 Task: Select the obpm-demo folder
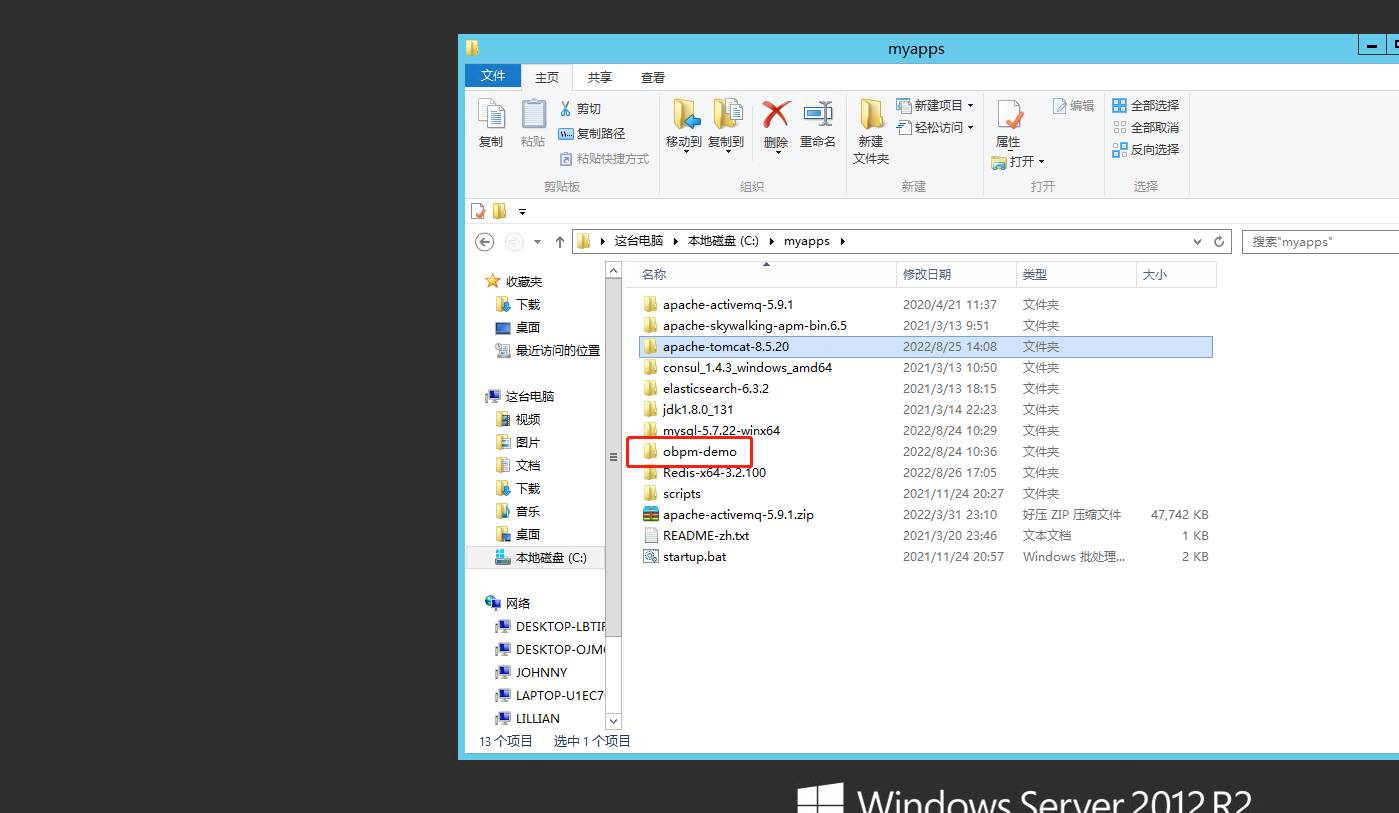pos(699,451)
